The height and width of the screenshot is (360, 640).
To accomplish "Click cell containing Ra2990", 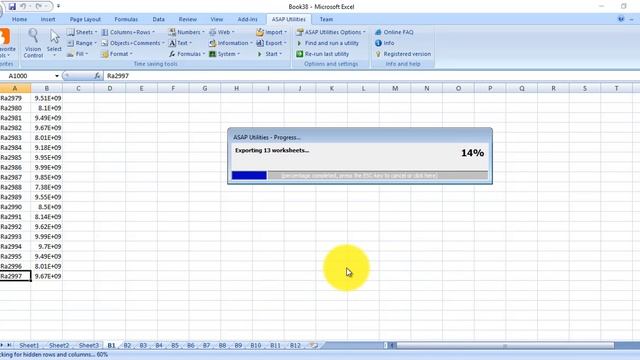I will (15, 207).
